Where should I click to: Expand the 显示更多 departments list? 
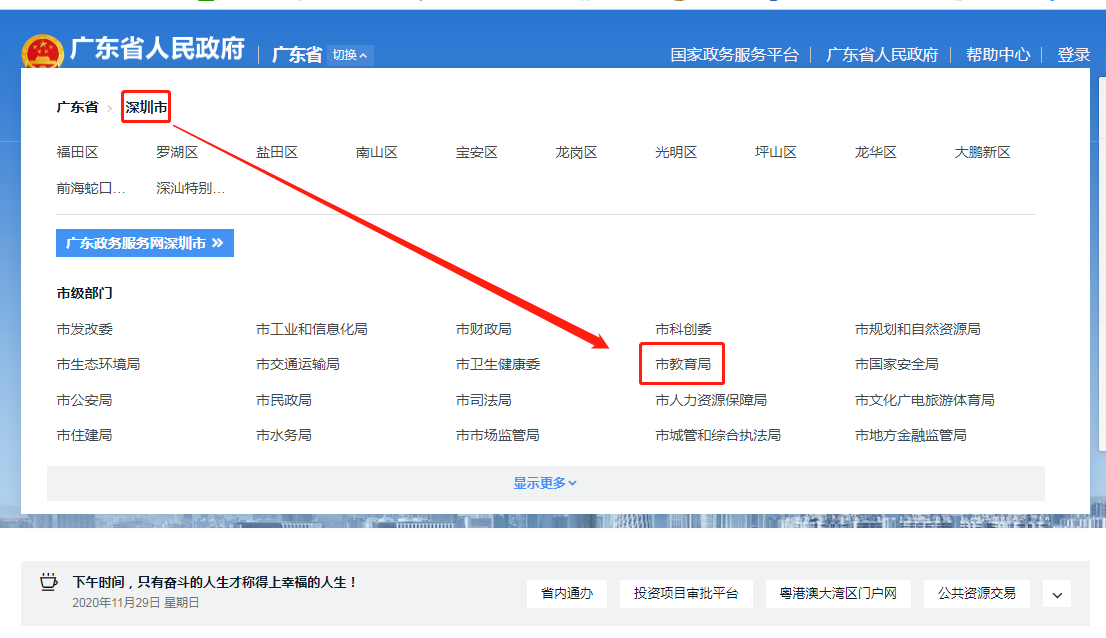coord(545,483)
